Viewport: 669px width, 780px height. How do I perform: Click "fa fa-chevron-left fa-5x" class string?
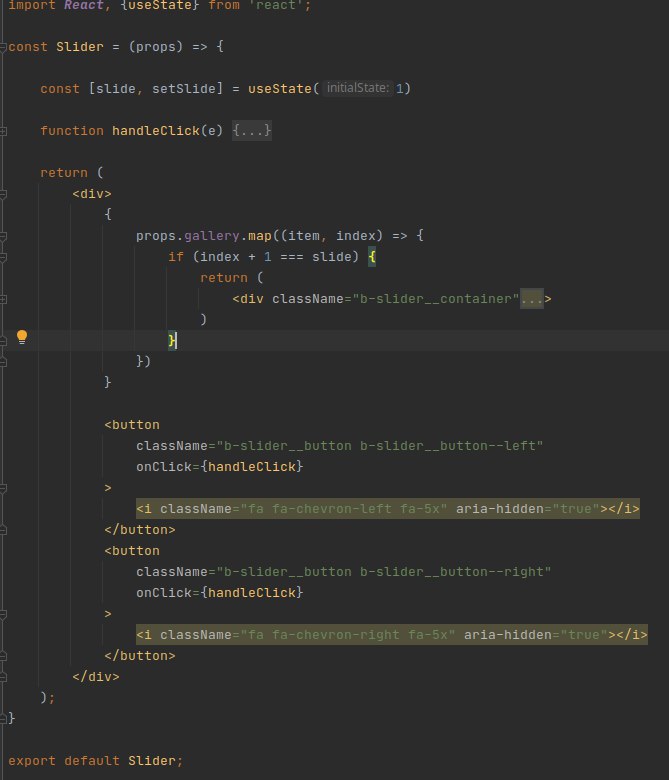pos(344,509)
